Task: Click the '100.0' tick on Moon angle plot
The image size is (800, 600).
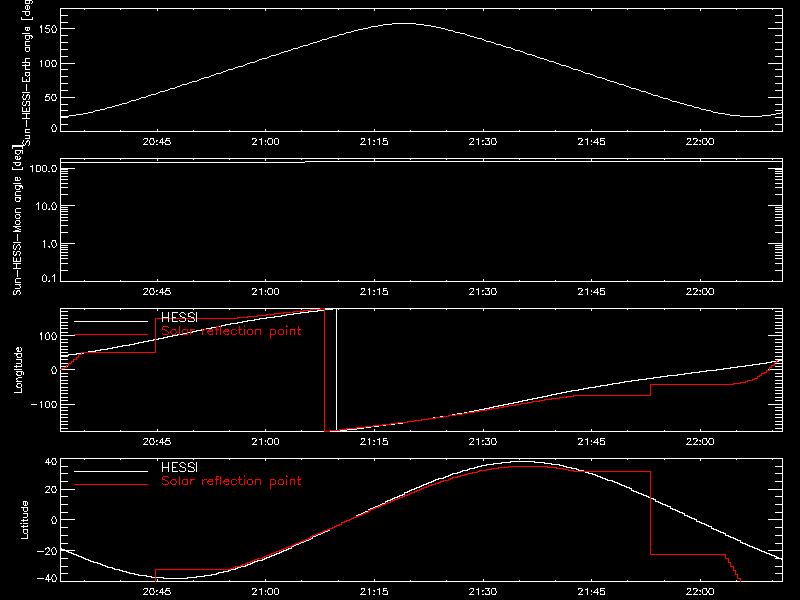Action: click(x=43, y=168)
